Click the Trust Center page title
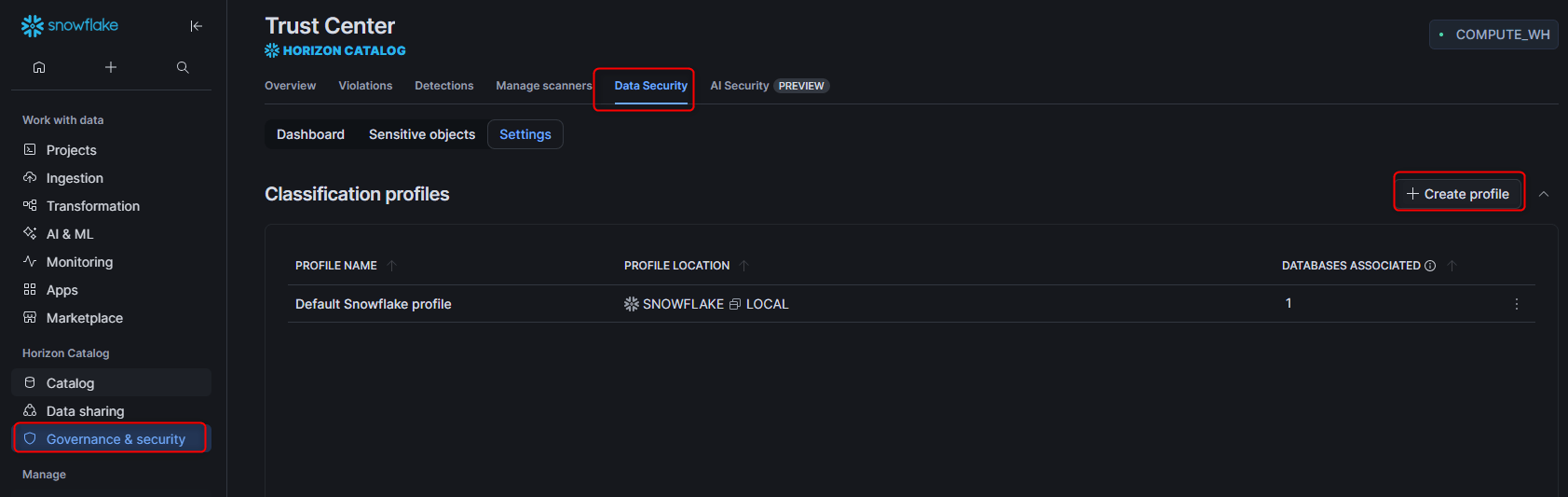Viewport: 1568px width, 497px height. click(x=330, y=26)
